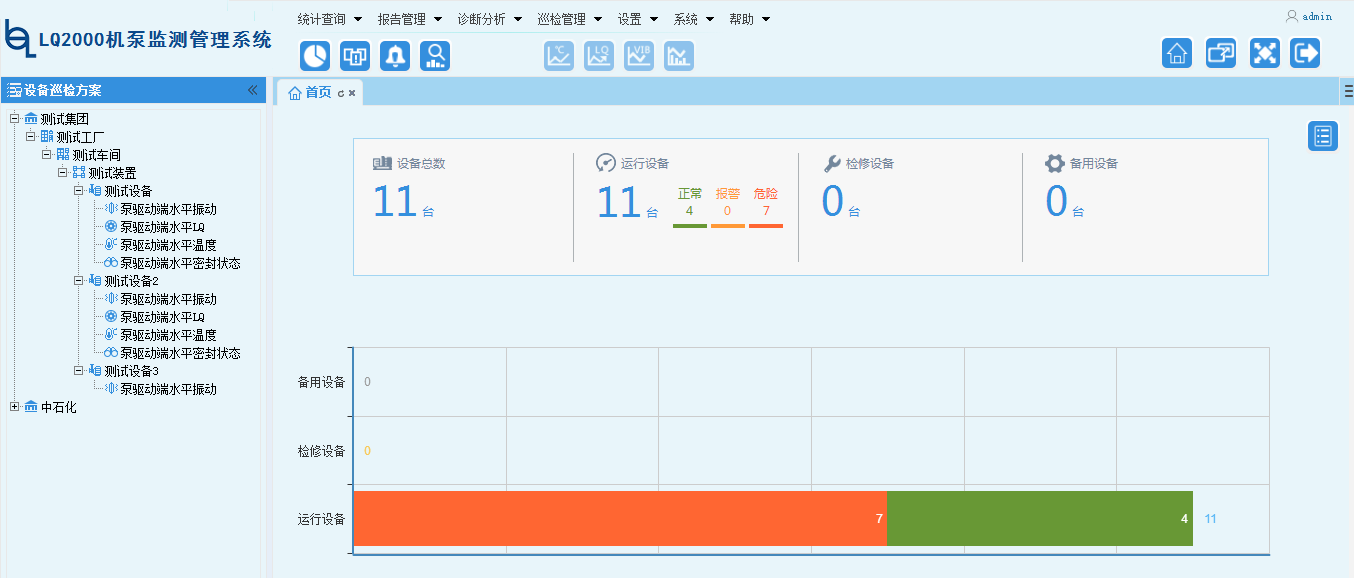Click the chart search magnifier icon

pos(435,56)
